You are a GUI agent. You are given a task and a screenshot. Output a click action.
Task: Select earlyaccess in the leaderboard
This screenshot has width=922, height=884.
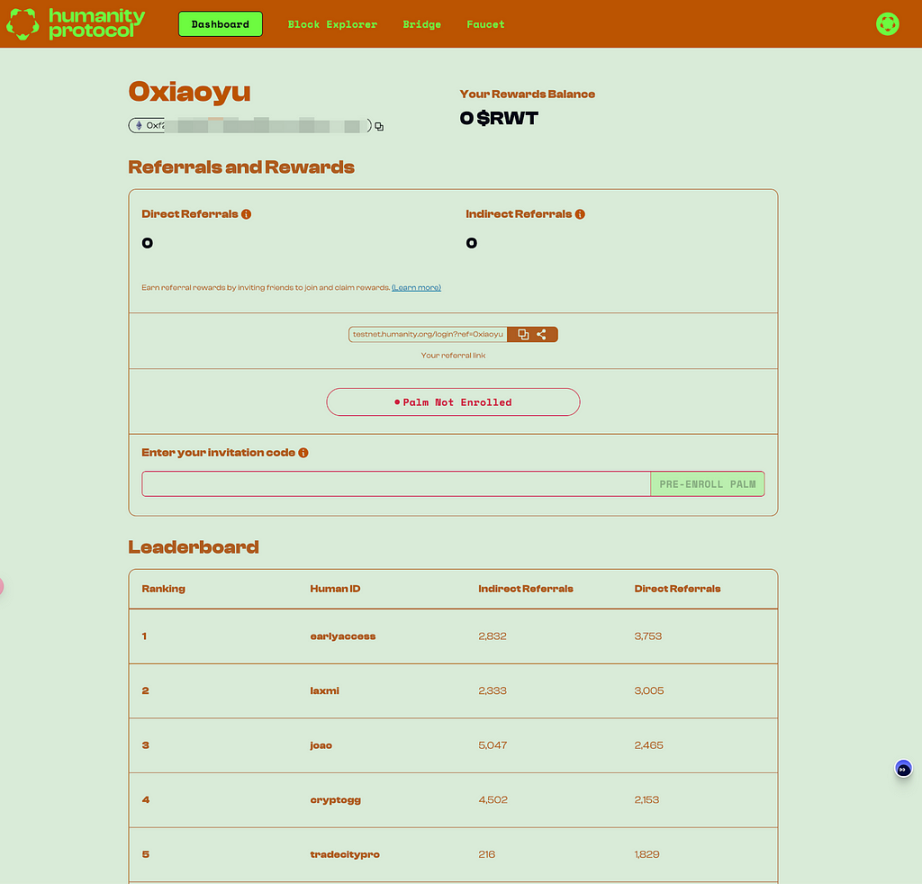click(x=343, y=636)
